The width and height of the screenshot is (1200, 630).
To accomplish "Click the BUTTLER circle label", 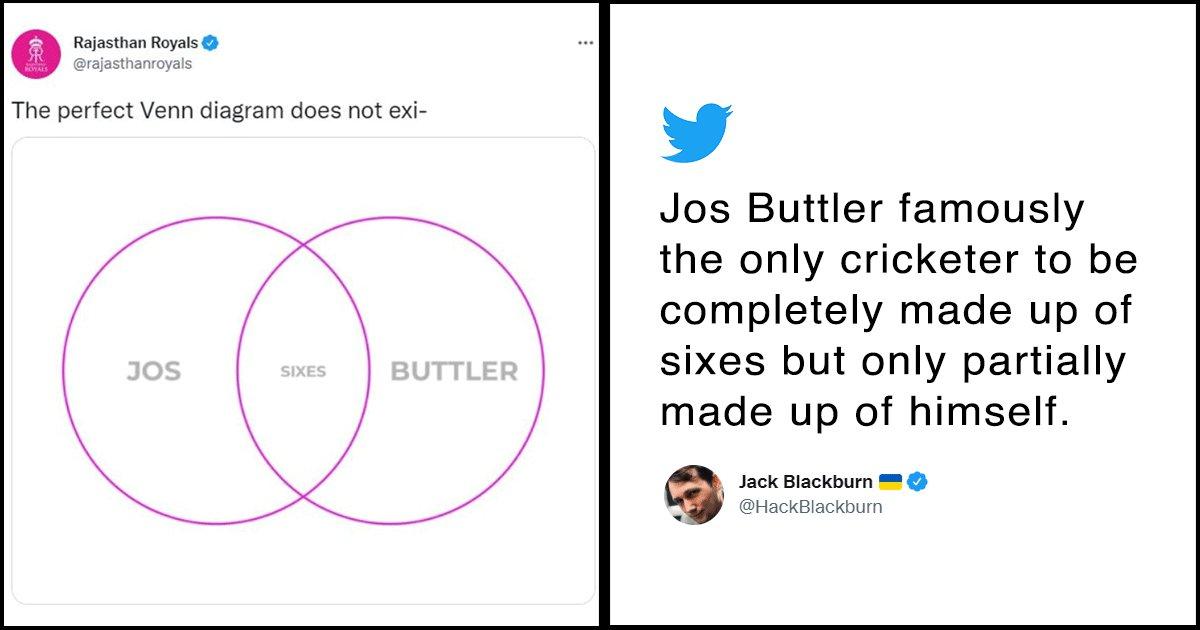I will [x=456, y=371].
